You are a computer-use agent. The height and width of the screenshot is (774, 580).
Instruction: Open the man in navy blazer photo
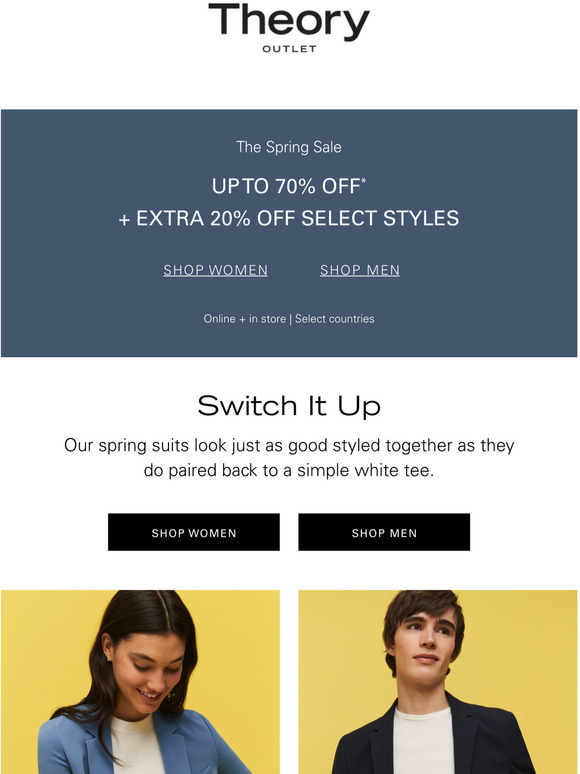438,682
